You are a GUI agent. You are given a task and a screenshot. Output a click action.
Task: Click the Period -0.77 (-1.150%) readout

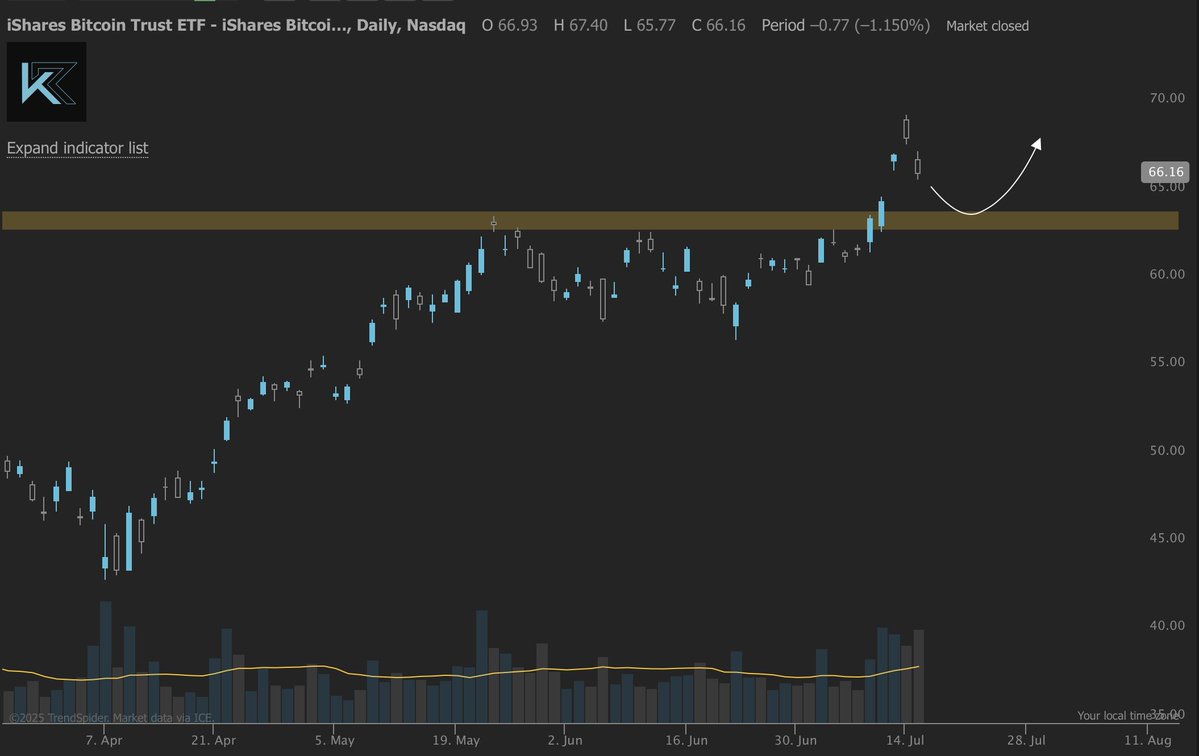[x=846, y=25]
